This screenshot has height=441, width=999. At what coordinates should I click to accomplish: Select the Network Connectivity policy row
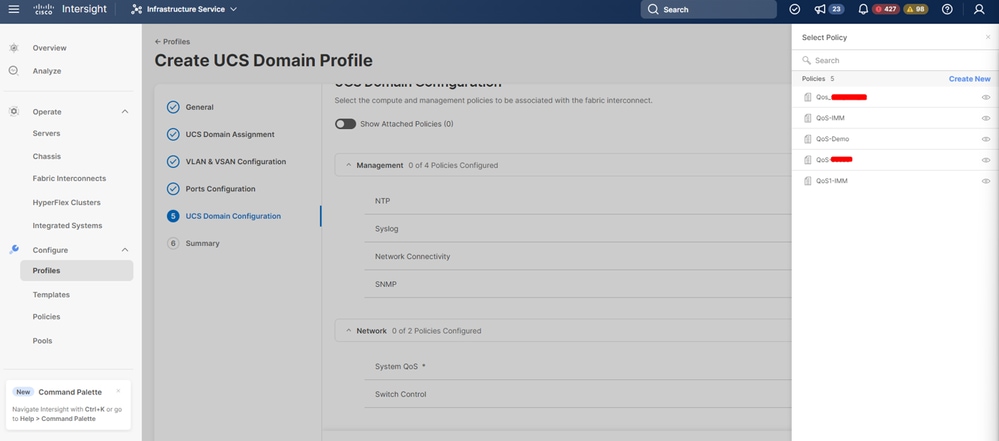[579, 256]
